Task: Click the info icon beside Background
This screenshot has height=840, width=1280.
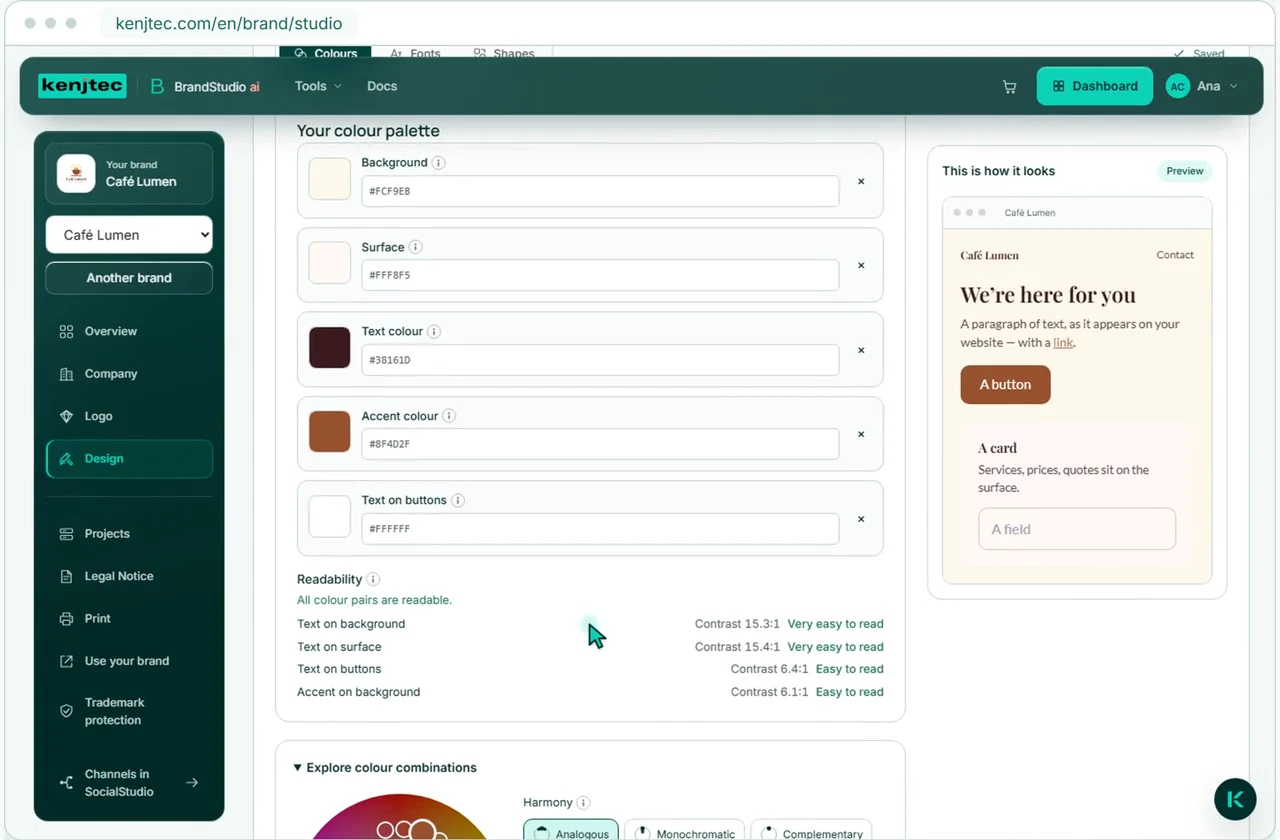Action: [x=439, y=163]
